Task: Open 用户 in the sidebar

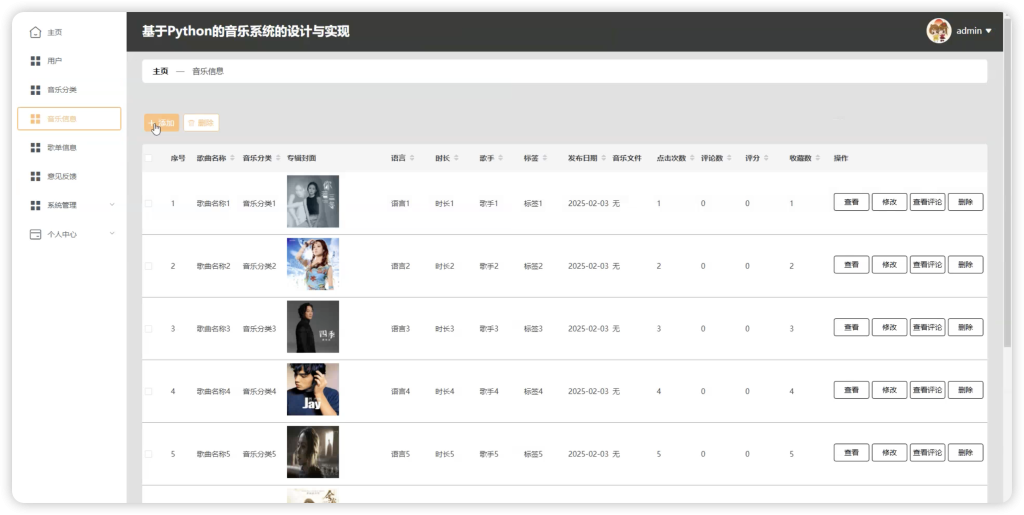Action: [69, 61]
